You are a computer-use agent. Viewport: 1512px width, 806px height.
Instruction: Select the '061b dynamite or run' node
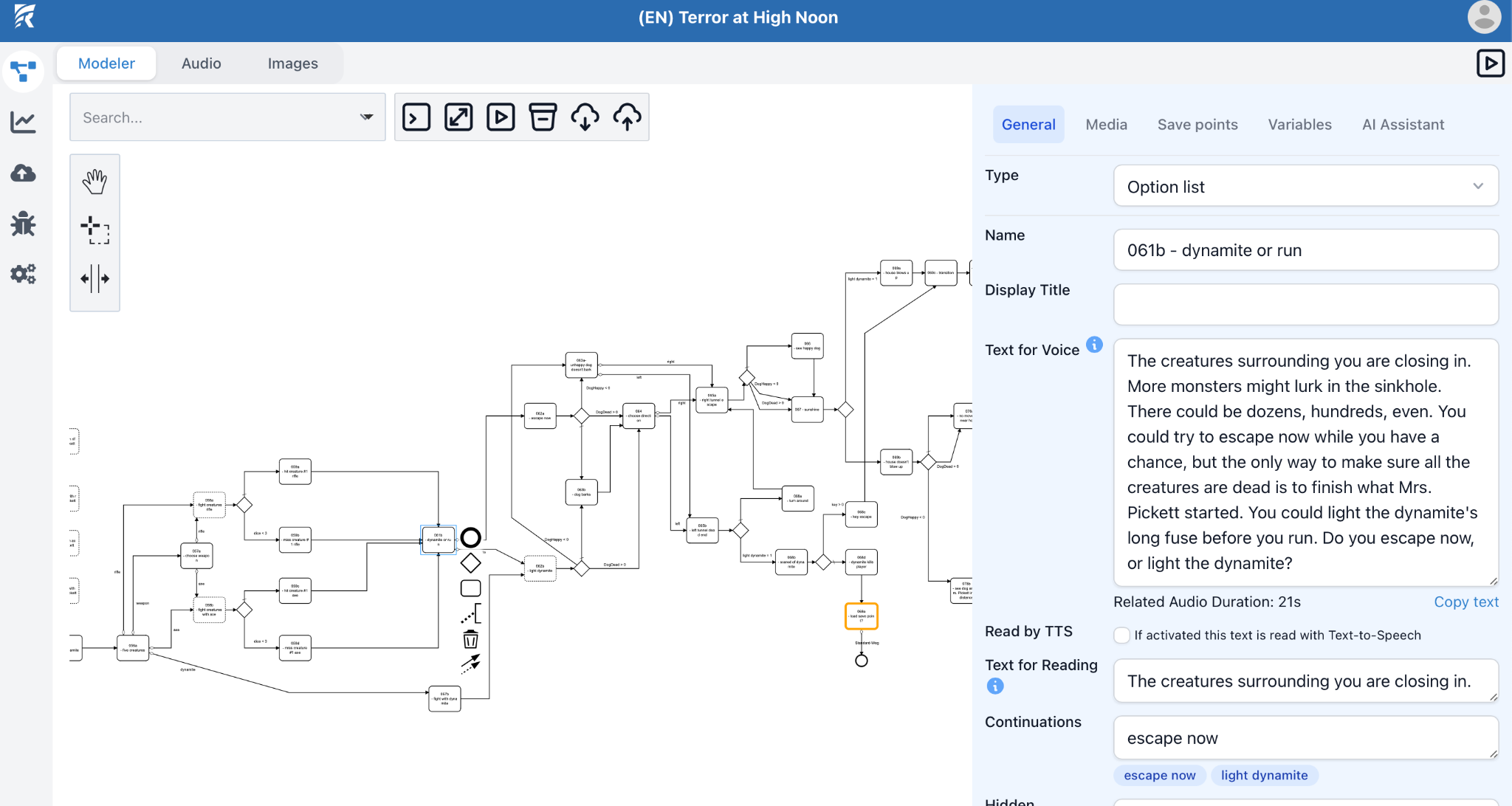438,540
